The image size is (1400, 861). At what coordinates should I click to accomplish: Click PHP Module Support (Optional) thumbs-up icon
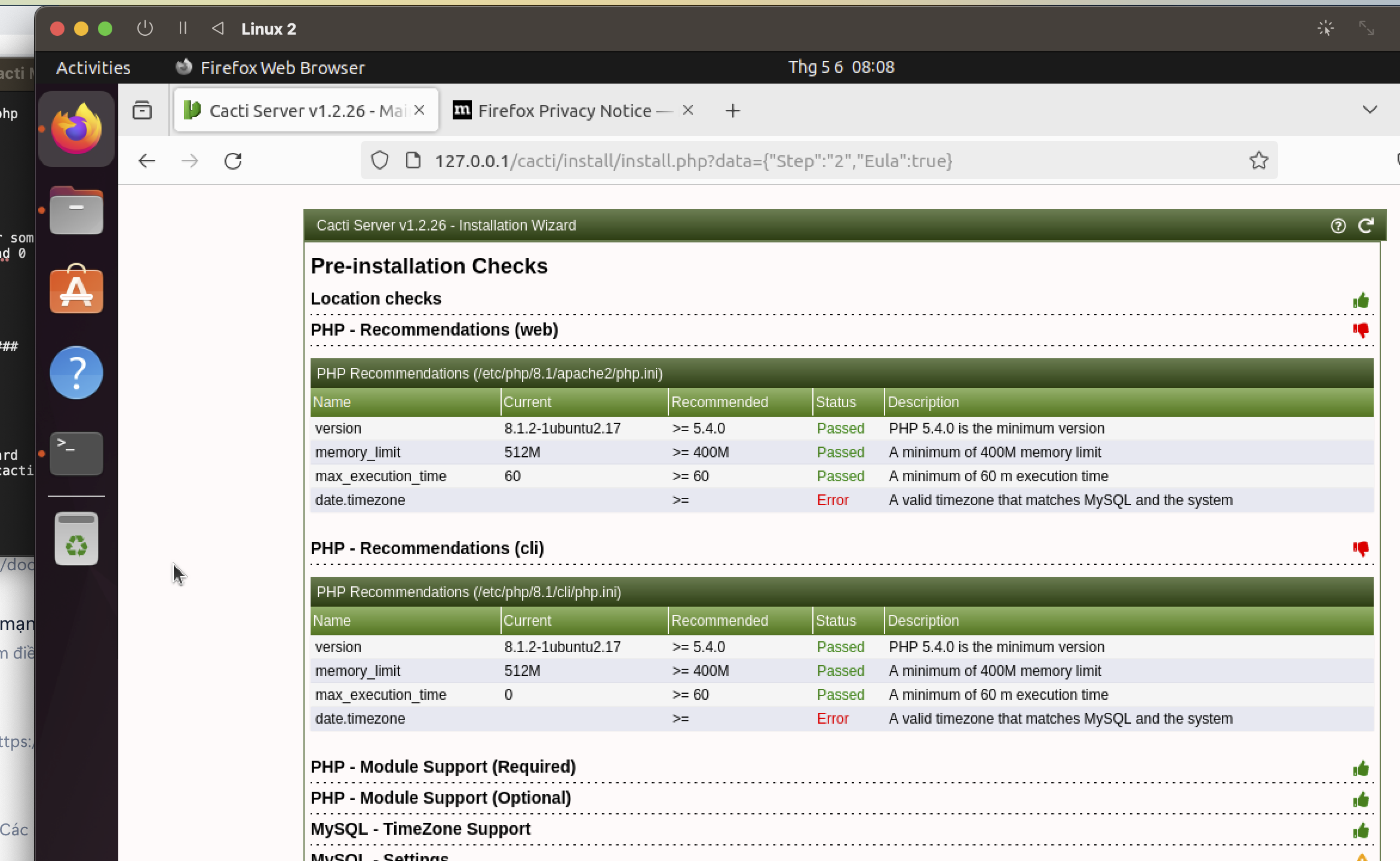coord(1361,799)
